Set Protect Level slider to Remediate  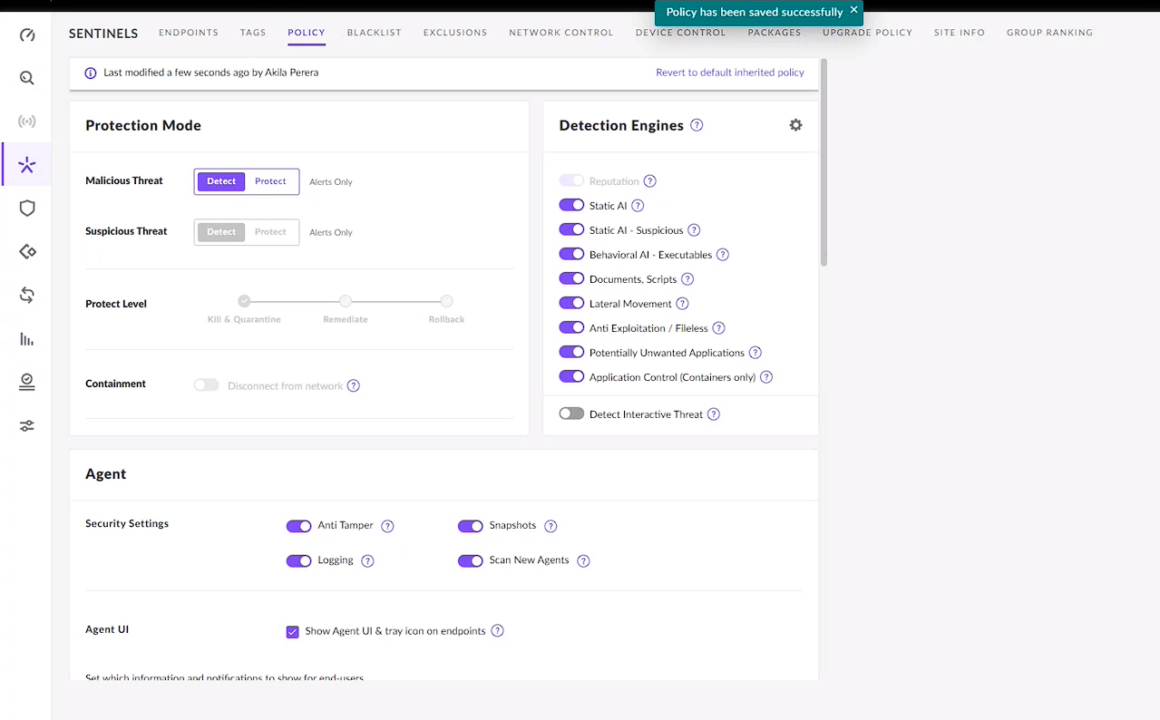click(x=345, y=301)
